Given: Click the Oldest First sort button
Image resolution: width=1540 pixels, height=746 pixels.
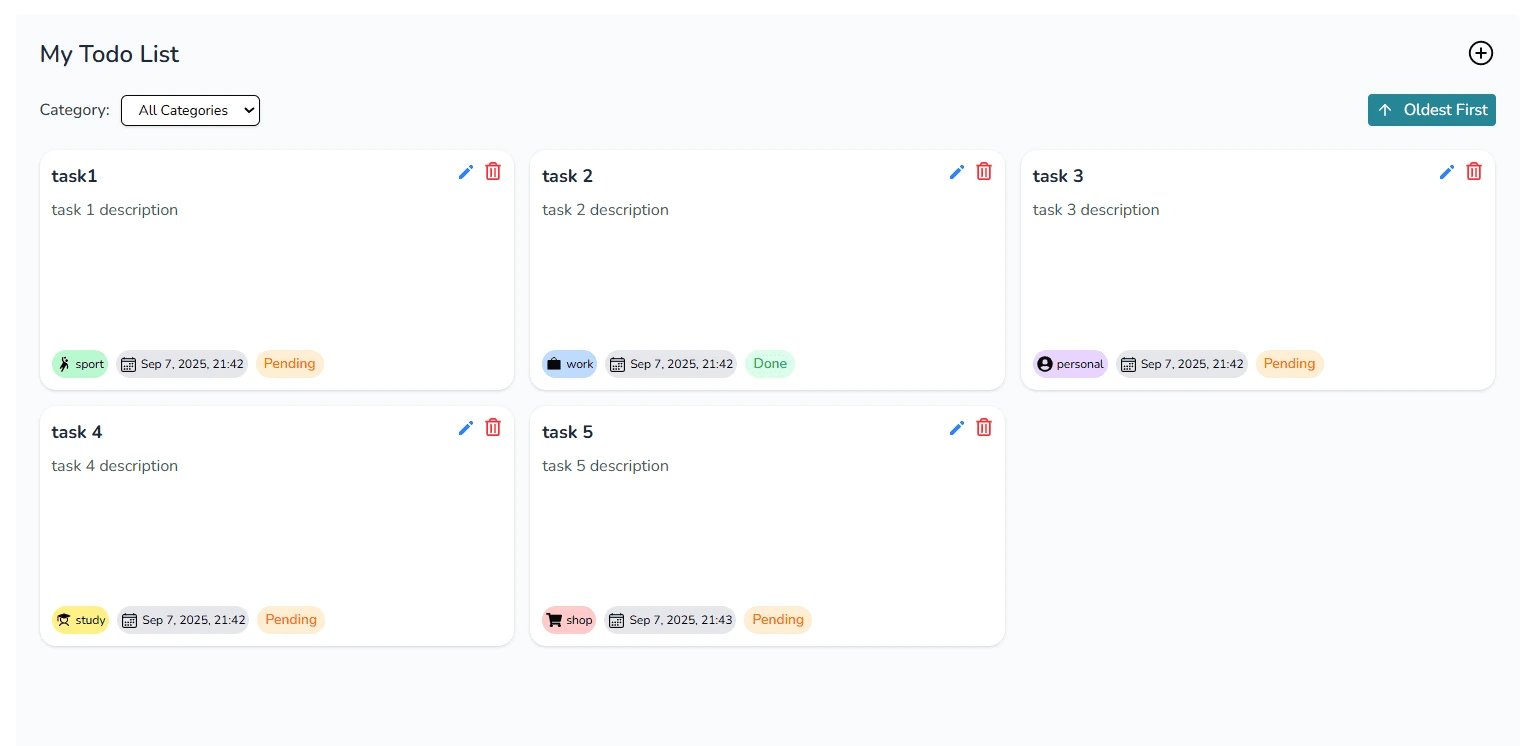Looking at the screenshot, I should (1431, 110).
